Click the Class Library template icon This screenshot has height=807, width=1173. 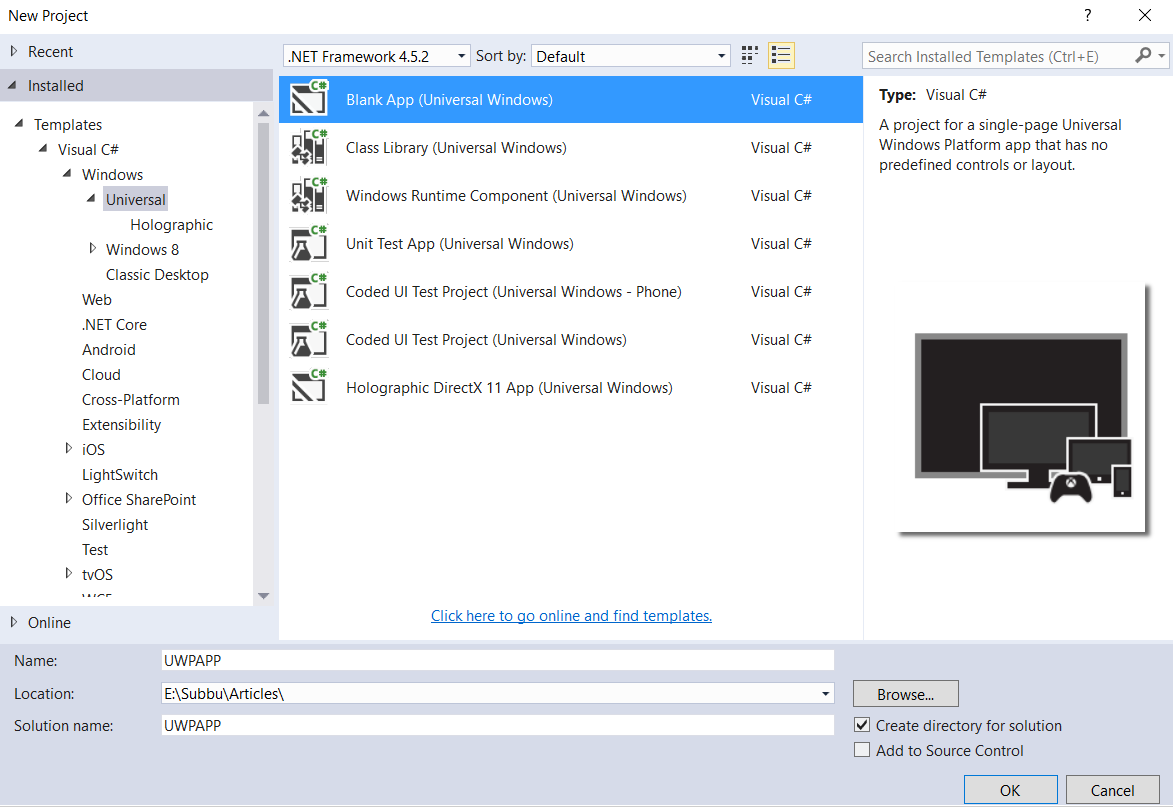(309, 147)
